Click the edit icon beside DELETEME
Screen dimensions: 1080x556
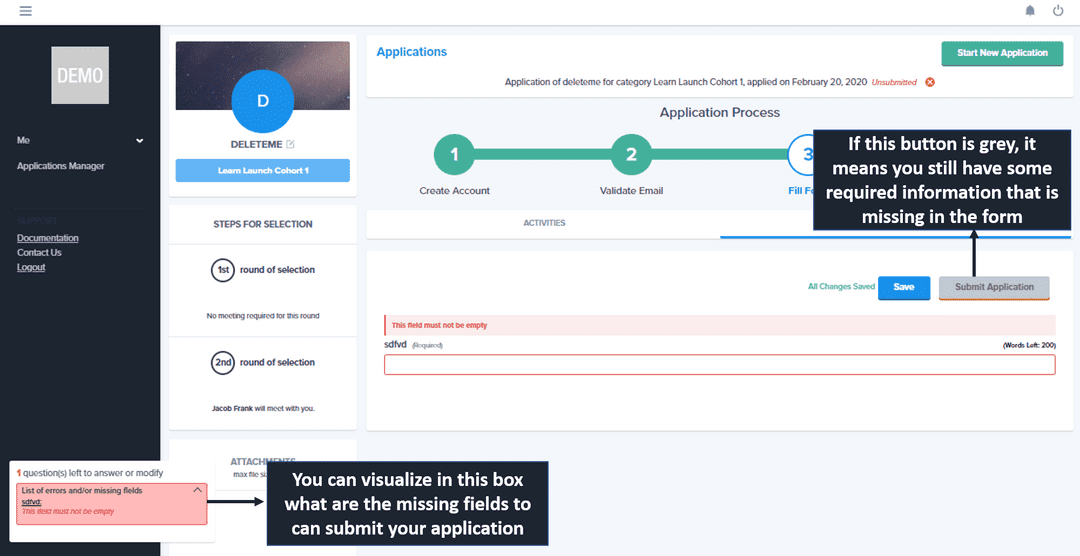[290, 144]
